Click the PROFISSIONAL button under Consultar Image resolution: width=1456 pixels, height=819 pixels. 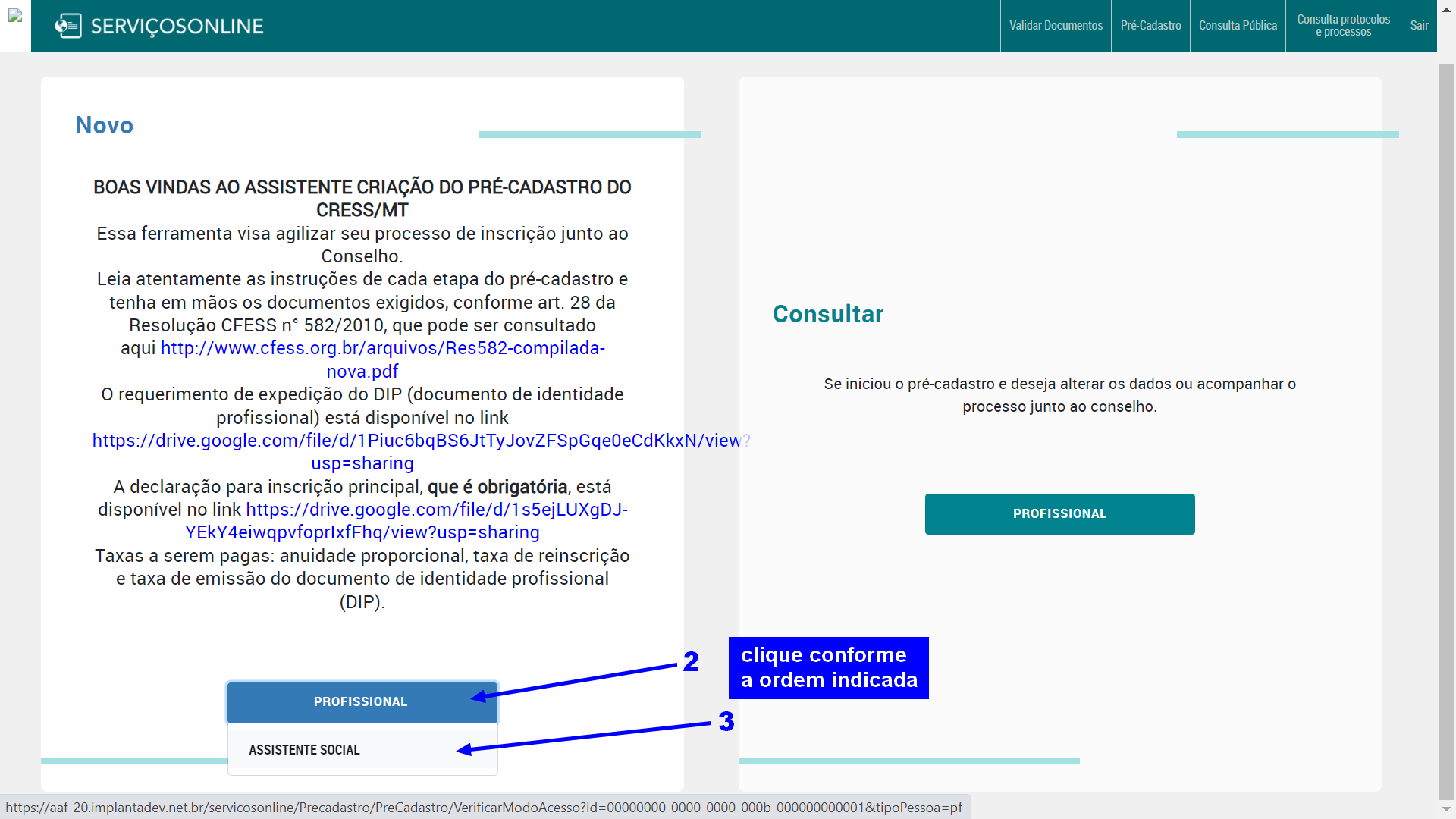click(x=1059, y=513)
